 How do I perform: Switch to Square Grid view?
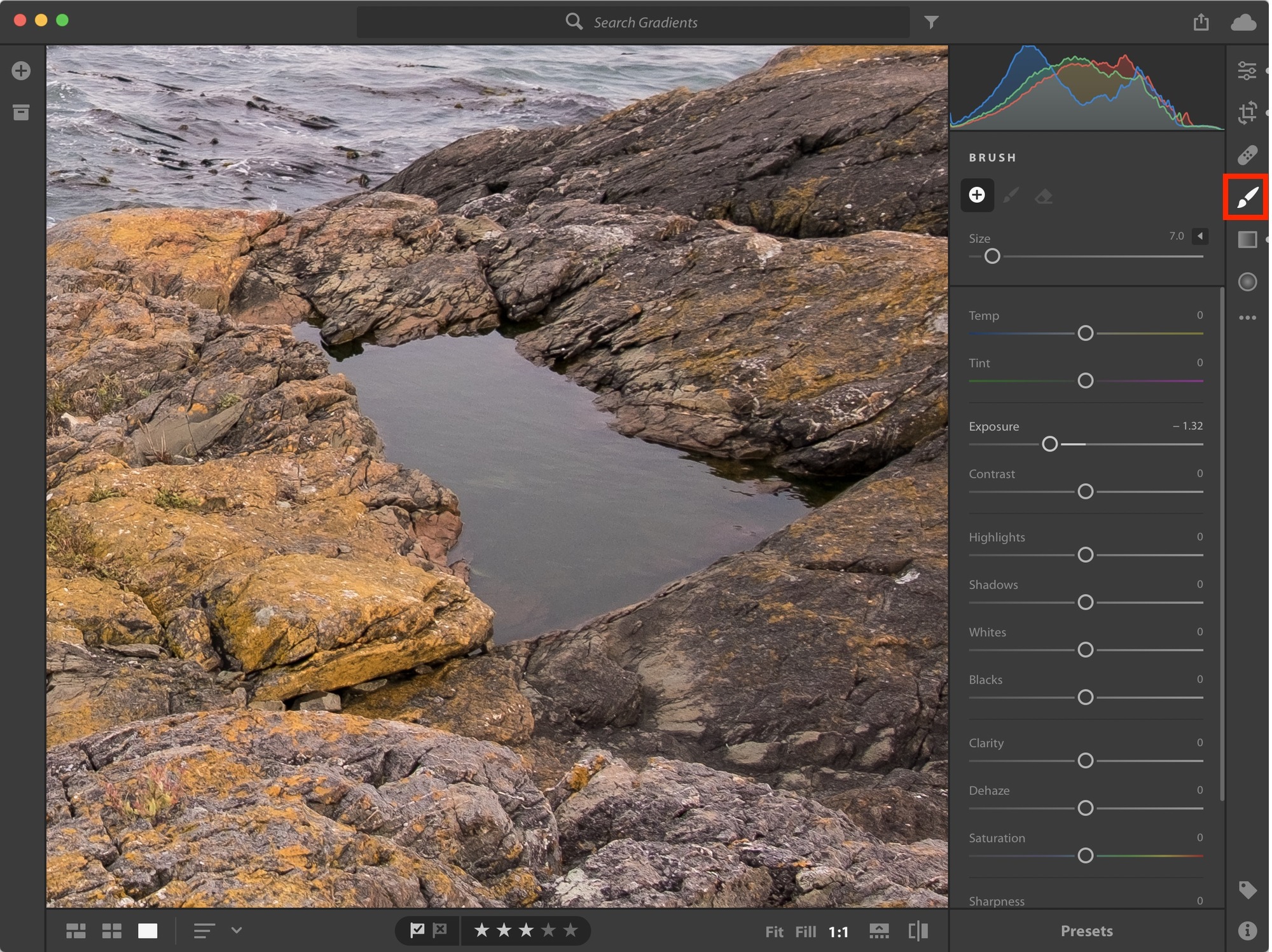(112, 932)
